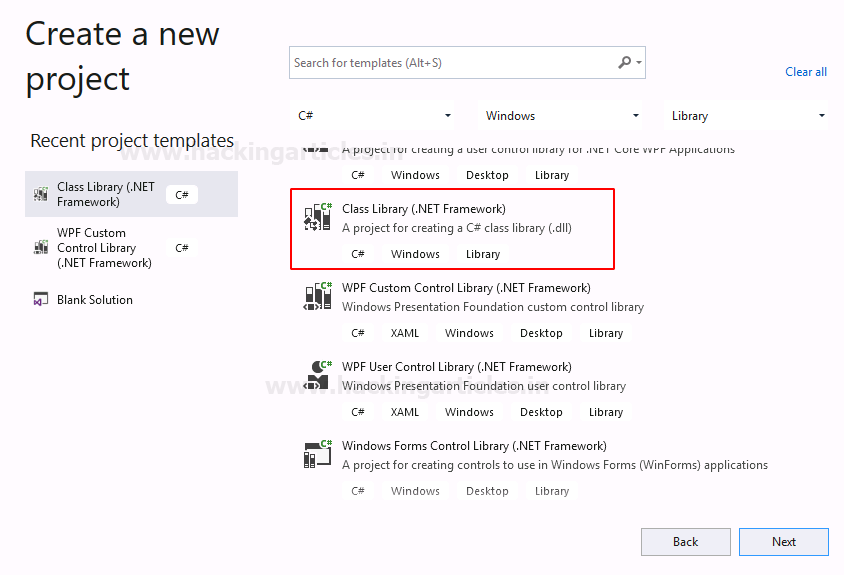Viewport: 844px width, 575px height.
Task: Select WPF Custom Control Library (.NET Framework) title
Action: (466, 288)
